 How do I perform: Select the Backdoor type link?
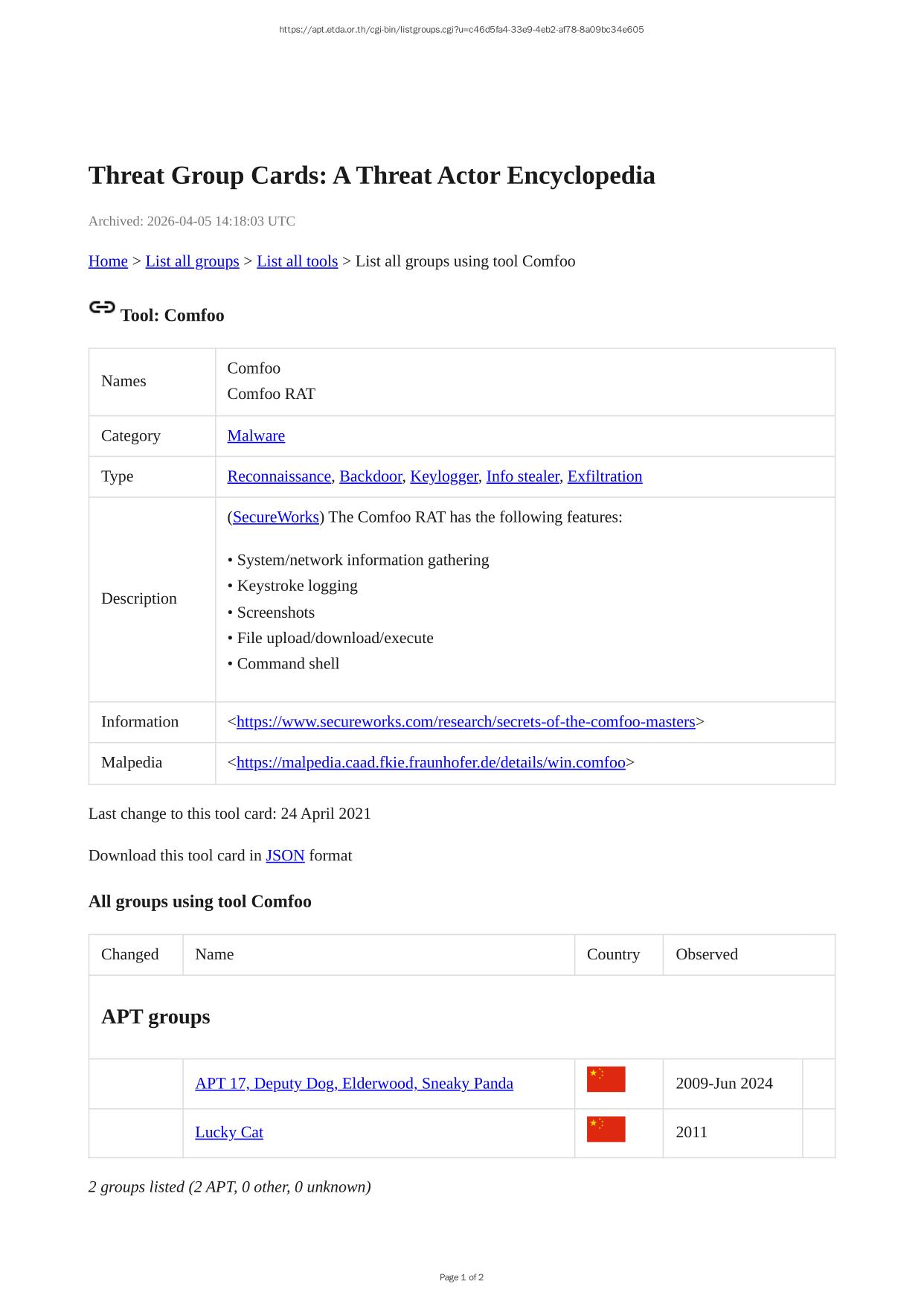click(x=370, y=476)
